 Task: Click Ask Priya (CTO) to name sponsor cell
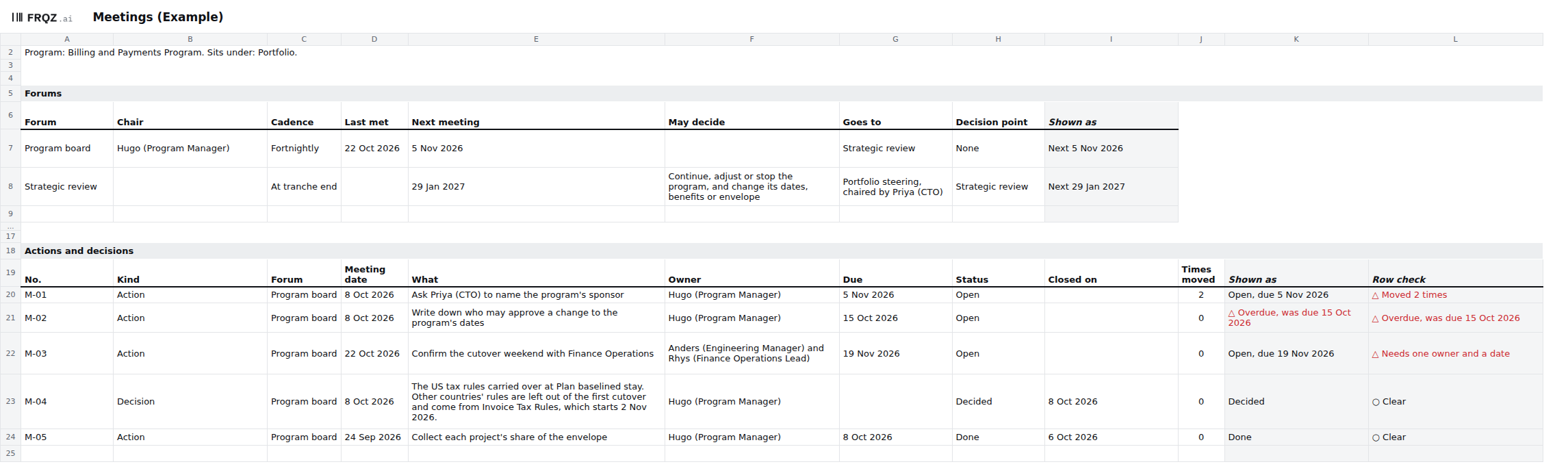[536, 295]
